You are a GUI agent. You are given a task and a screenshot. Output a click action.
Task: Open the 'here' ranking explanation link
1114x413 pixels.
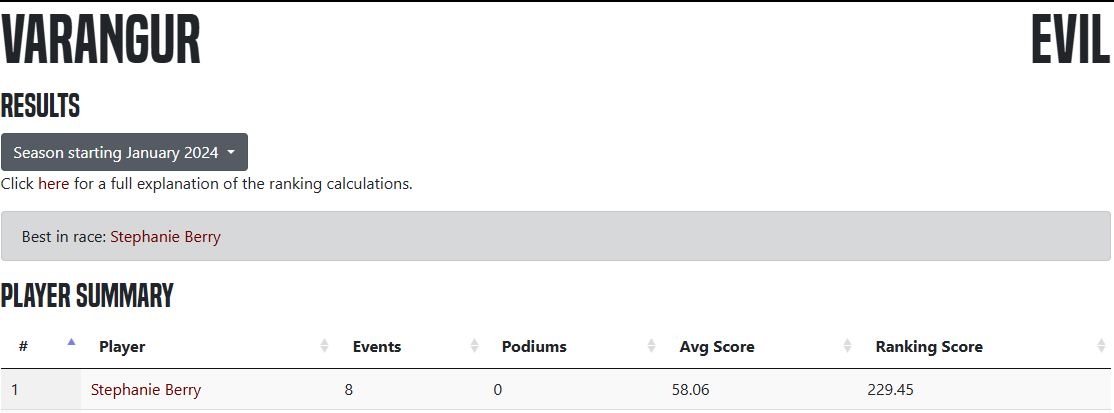point(54,184)
